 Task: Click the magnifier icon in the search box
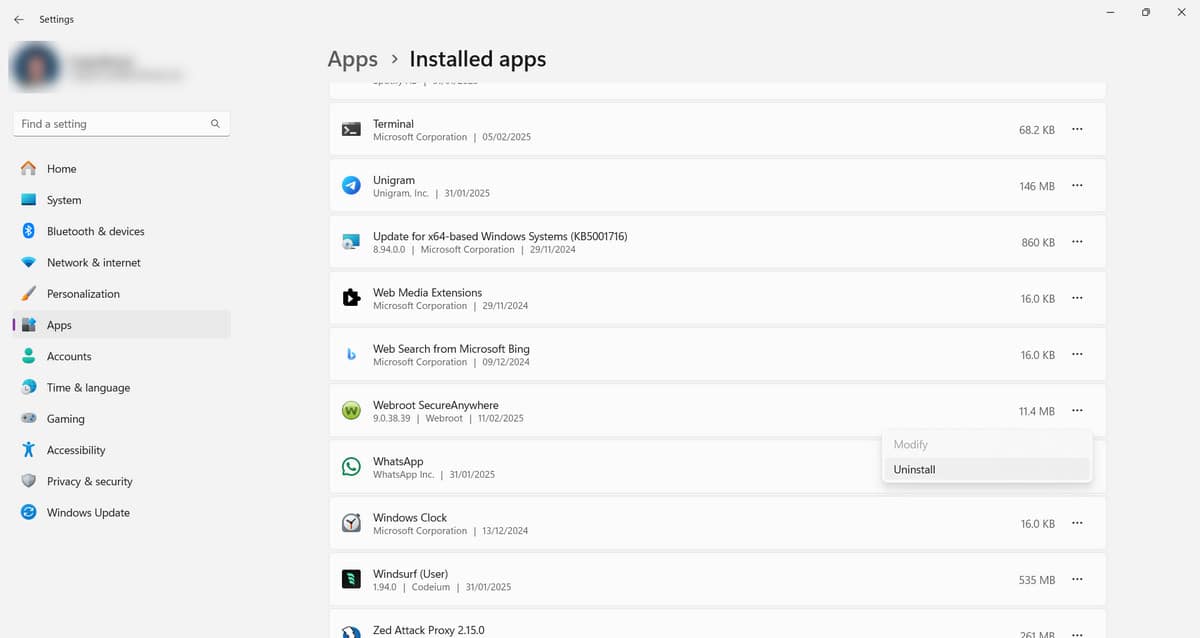(x=215, y=124)
